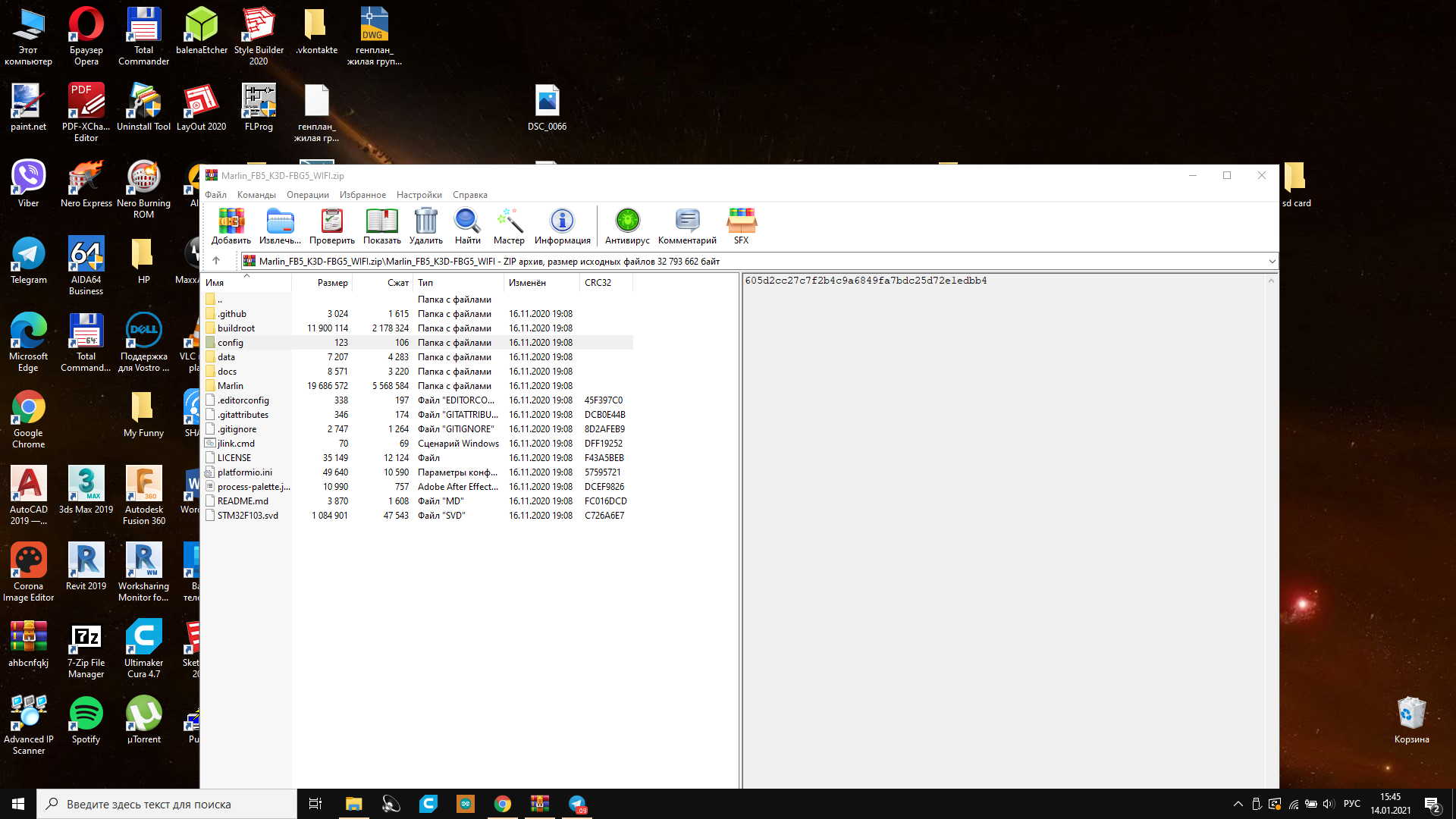Select the docs folder
Viewport: 1456px width, 819px height.
point(417,372)
